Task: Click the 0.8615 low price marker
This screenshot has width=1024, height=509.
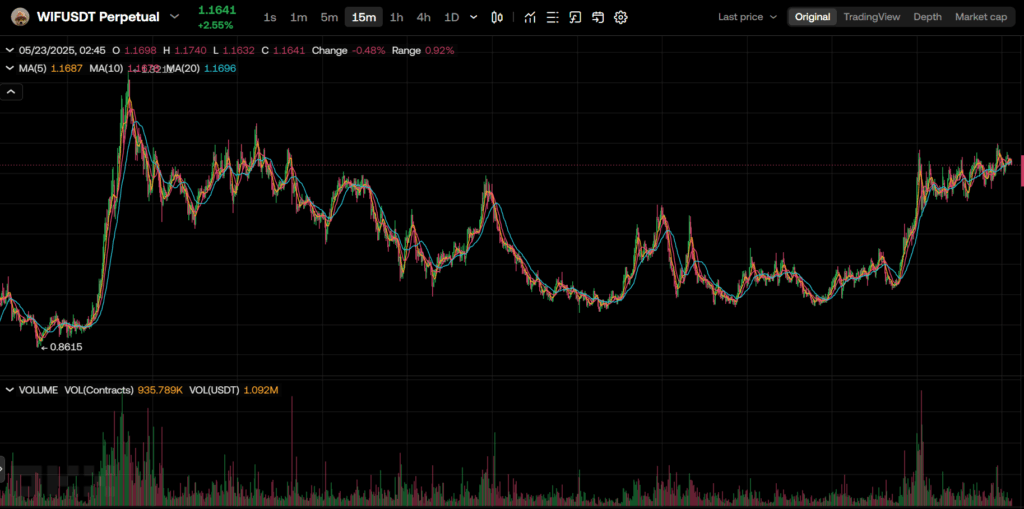Action: point(61,348)
